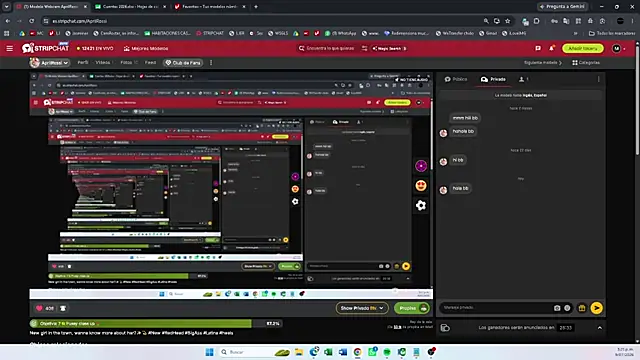Click the live models counter EN VIVO
Viewport: 640px width, 360px height.
(x=95, y=49)
